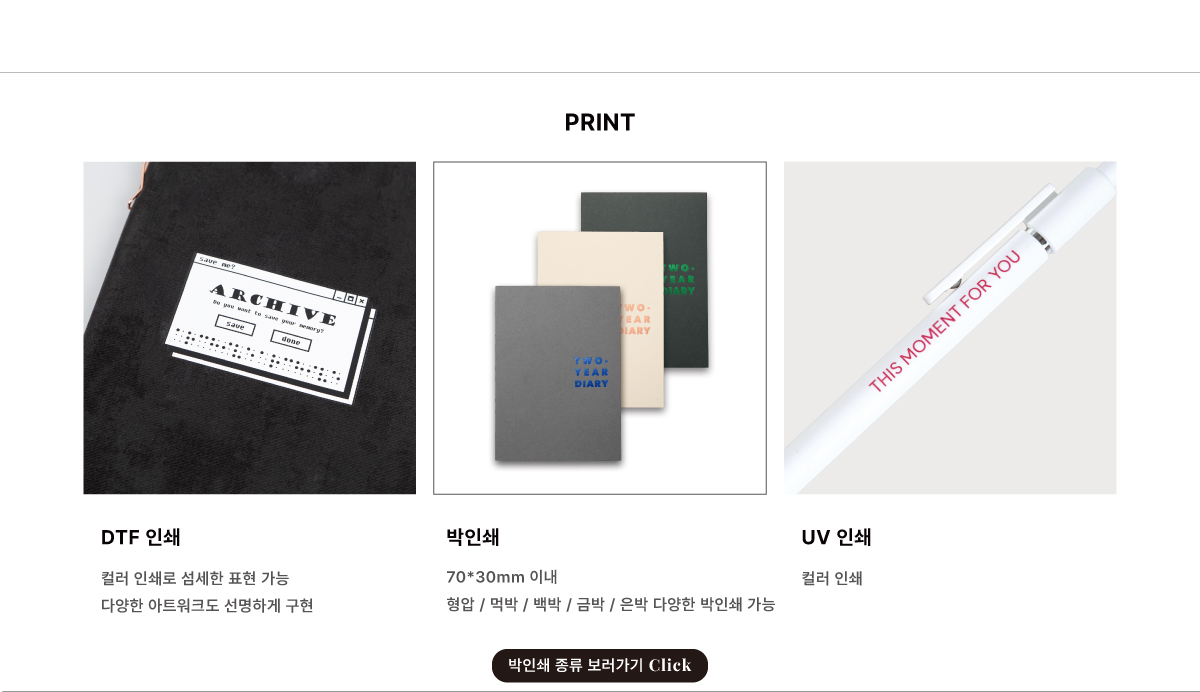Click the UV 인쇄 title
The image size is (1200, 692).
tap(837, 537)
